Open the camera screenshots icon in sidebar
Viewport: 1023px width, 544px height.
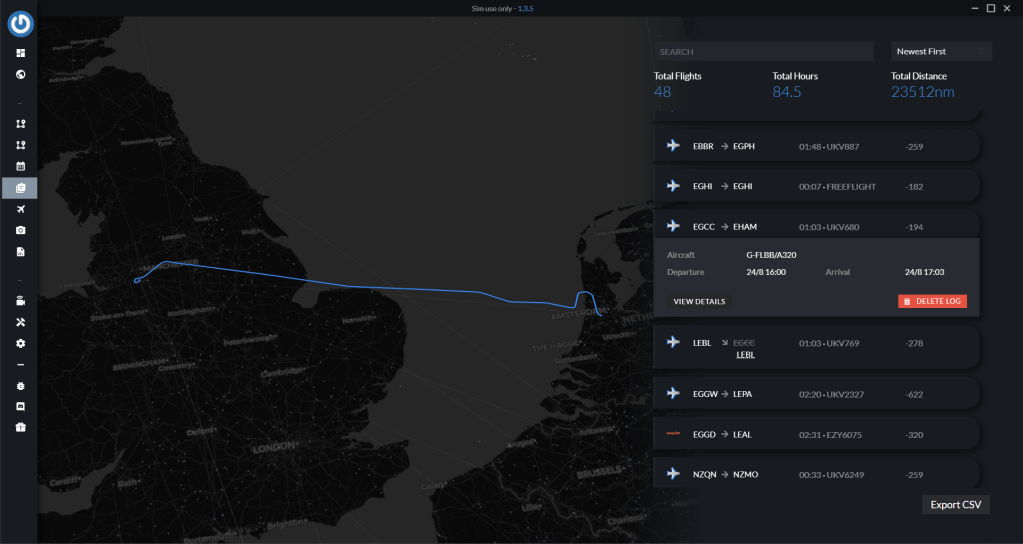(20, 230)
